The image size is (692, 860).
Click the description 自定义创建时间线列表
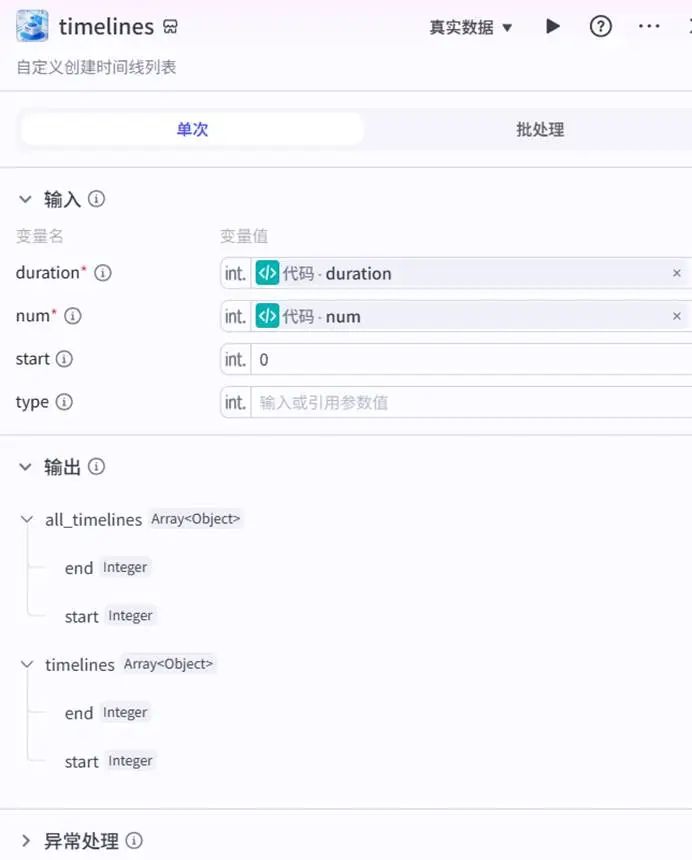[97, 67]
